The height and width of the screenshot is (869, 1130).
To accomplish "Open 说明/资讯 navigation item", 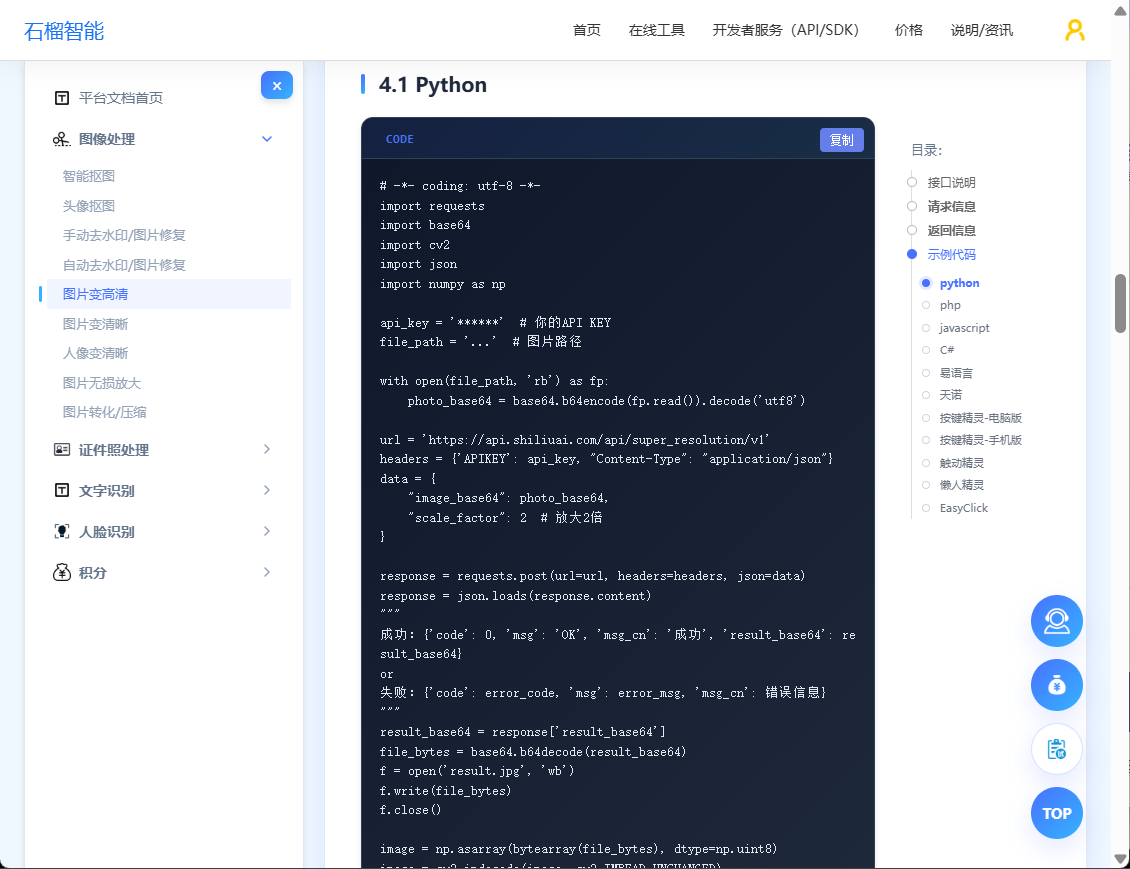I will (982, 30).
